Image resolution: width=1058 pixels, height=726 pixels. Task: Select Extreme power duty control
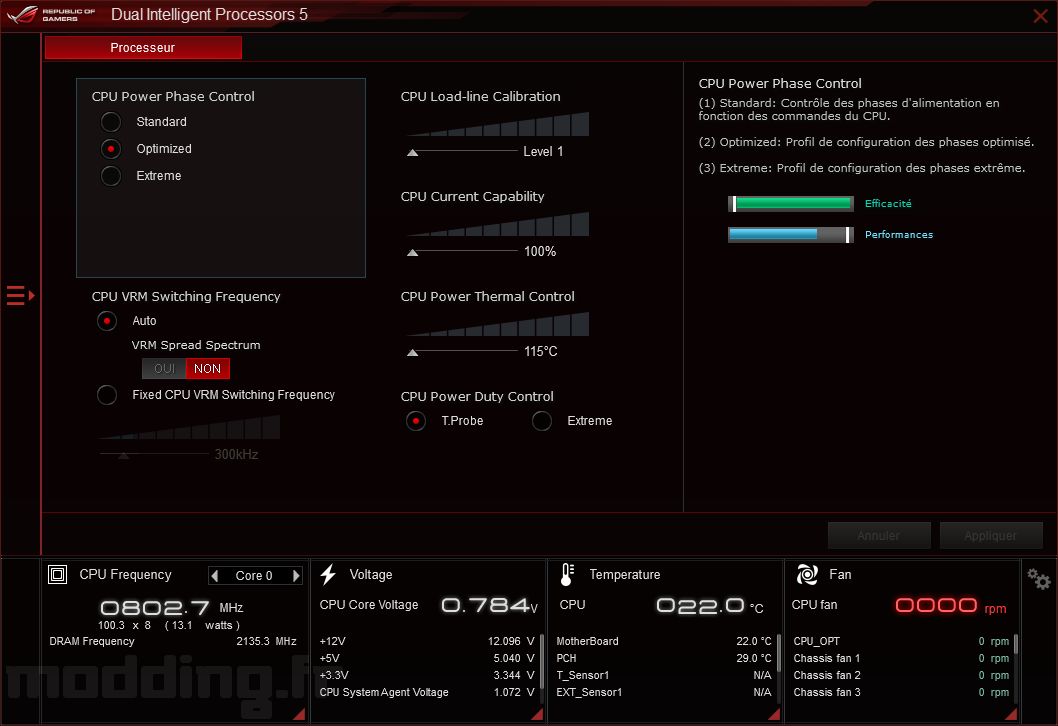pos(542,421)
